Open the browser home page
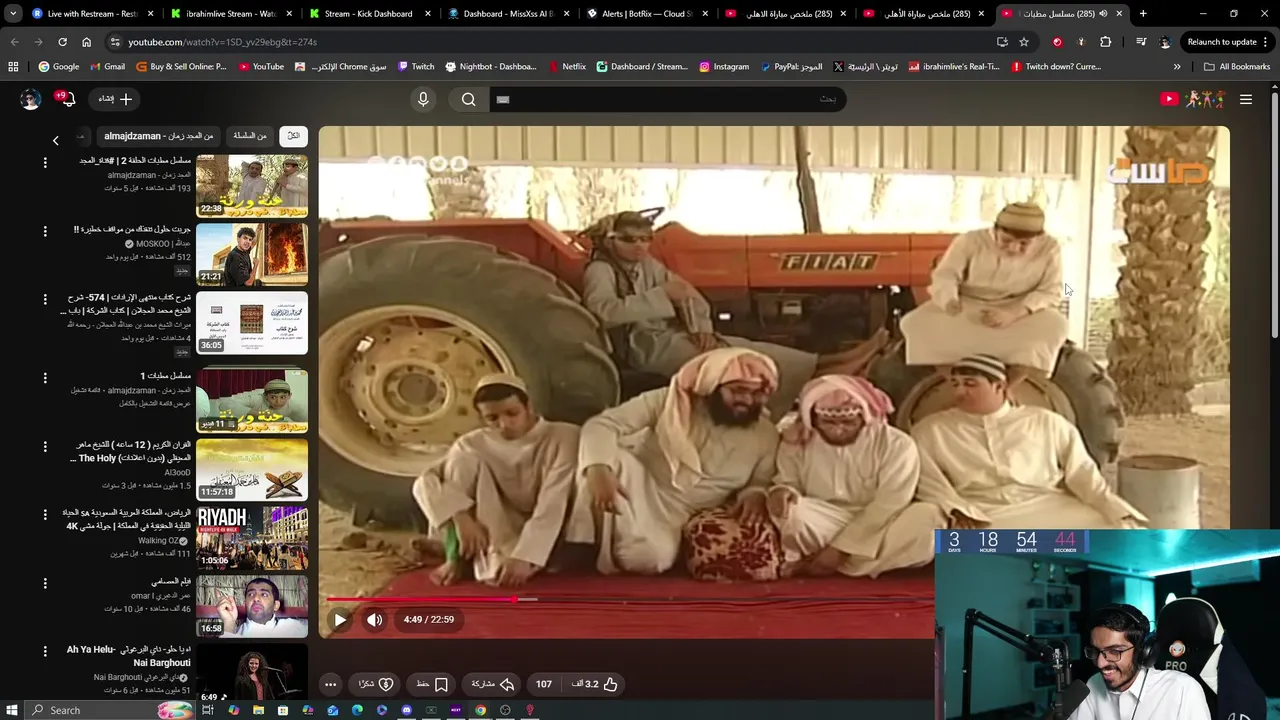The height and width of the screenshot is (720, 1280). tap(86, 42)
